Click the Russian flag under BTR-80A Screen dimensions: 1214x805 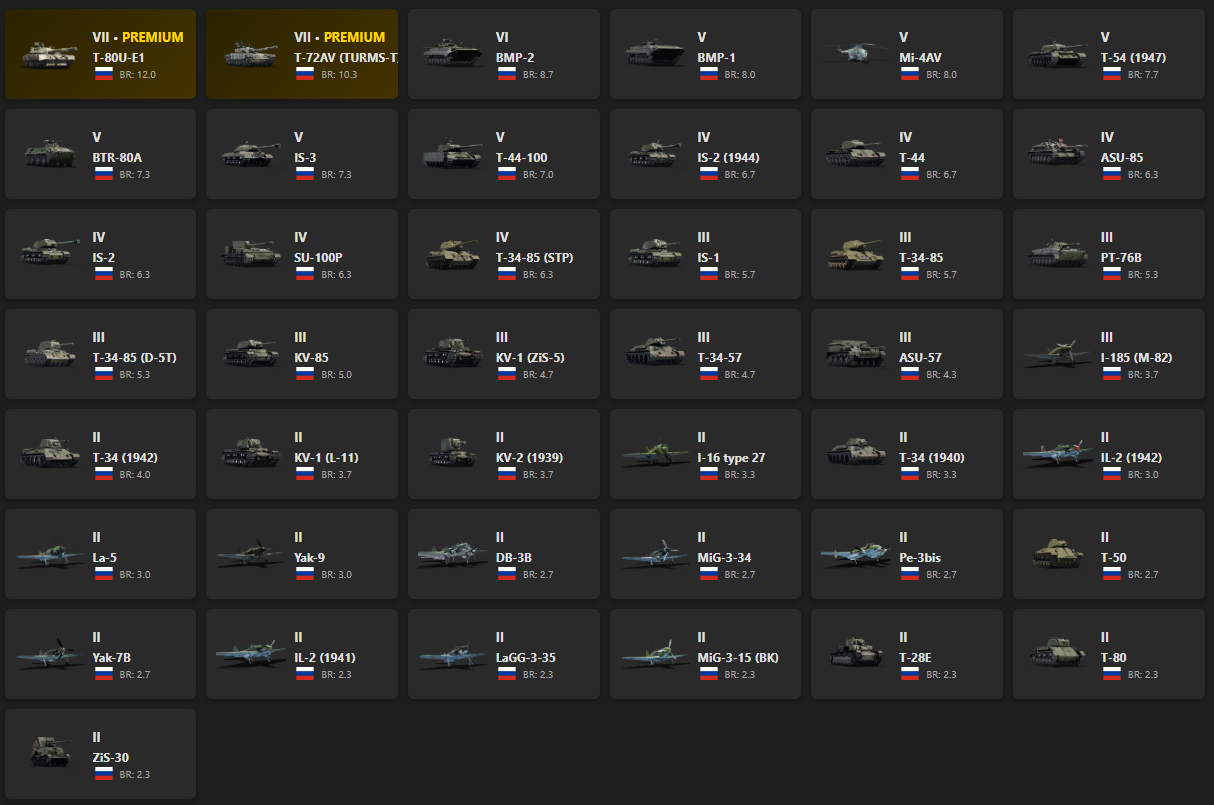(103, 174)
